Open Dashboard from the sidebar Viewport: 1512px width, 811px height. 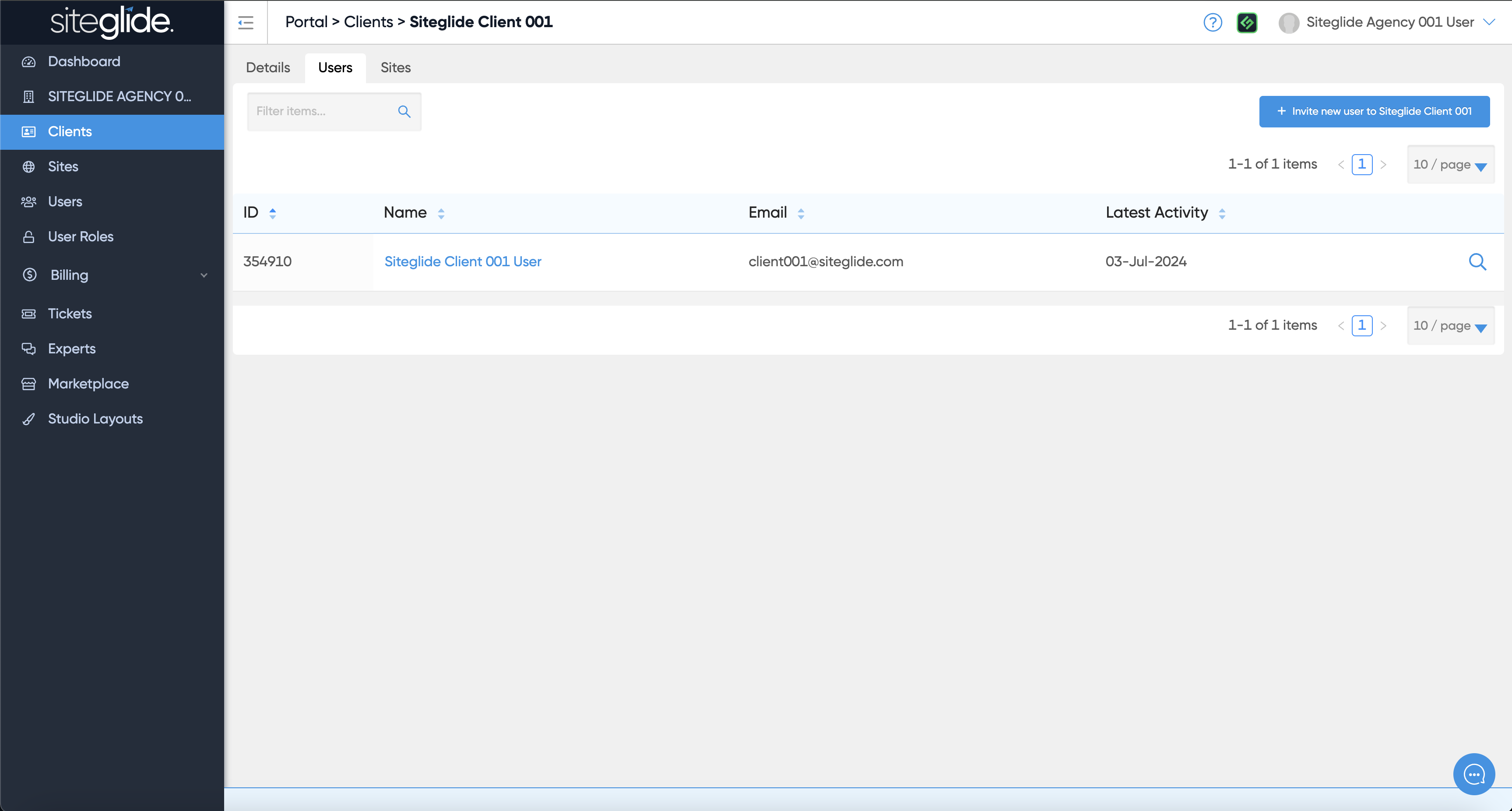pos(84,62)
